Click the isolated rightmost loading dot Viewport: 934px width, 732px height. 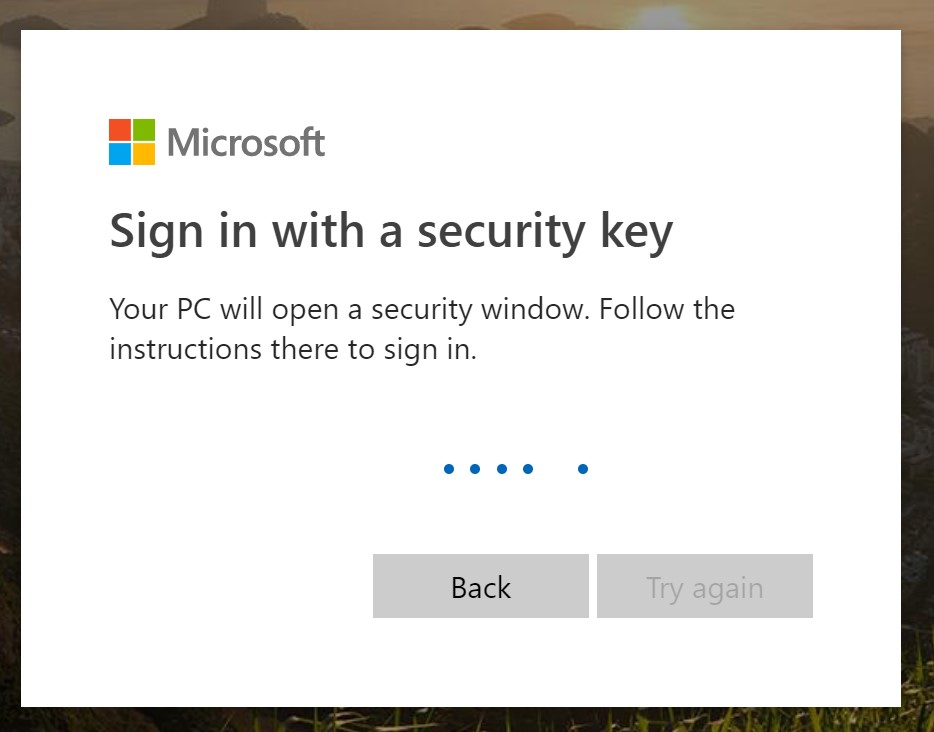(583, 469)
